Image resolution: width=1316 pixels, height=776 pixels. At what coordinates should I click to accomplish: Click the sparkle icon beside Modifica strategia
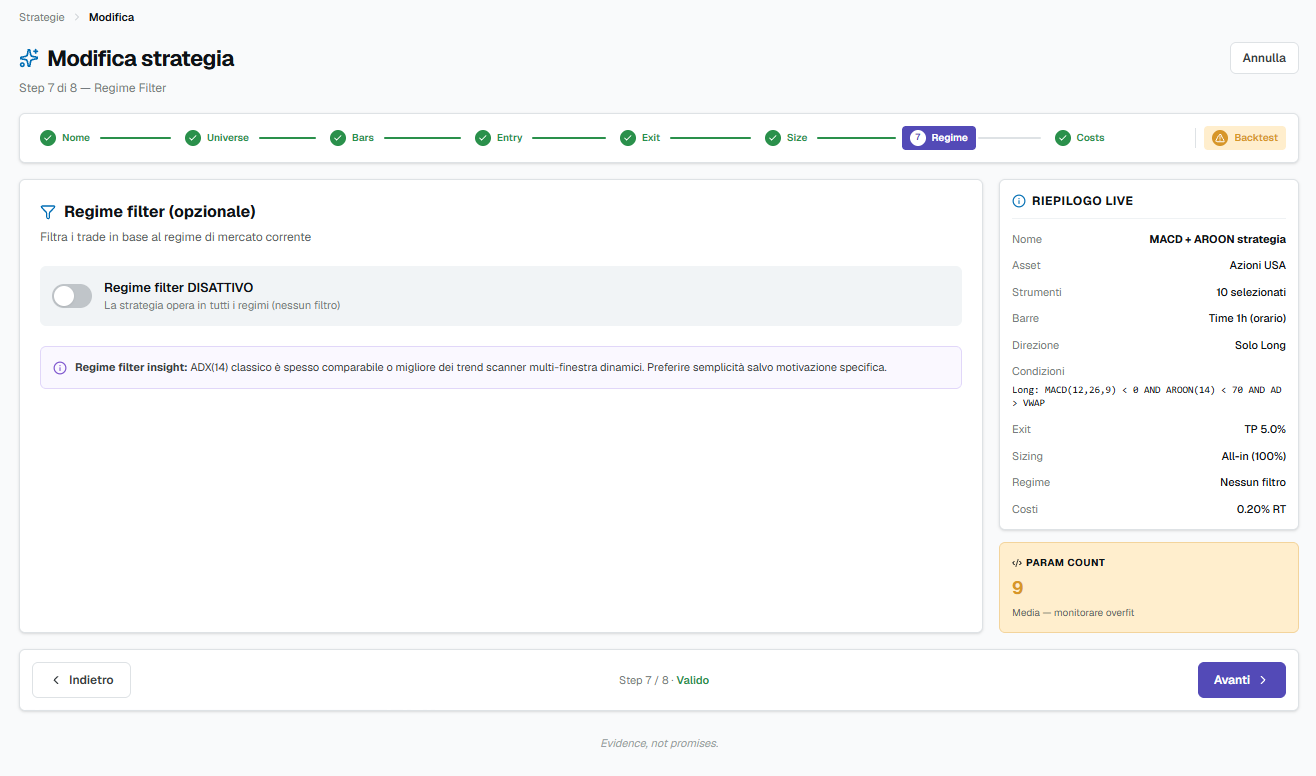pyautogui.click(x=29, y=58)
